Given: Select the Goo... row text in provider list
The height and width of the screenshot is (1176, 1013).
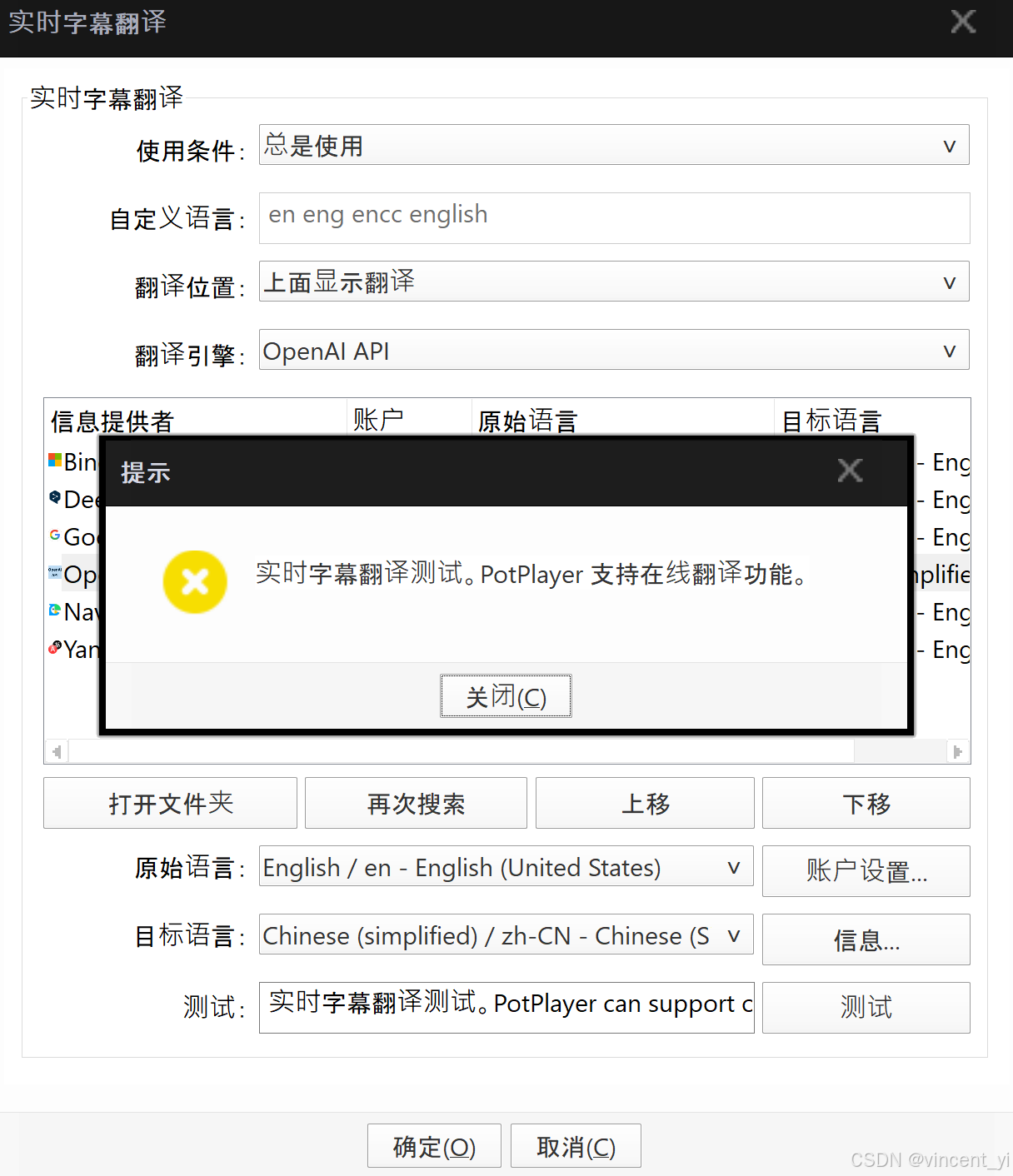Looking at the screenshot, I should pos(82,537).
